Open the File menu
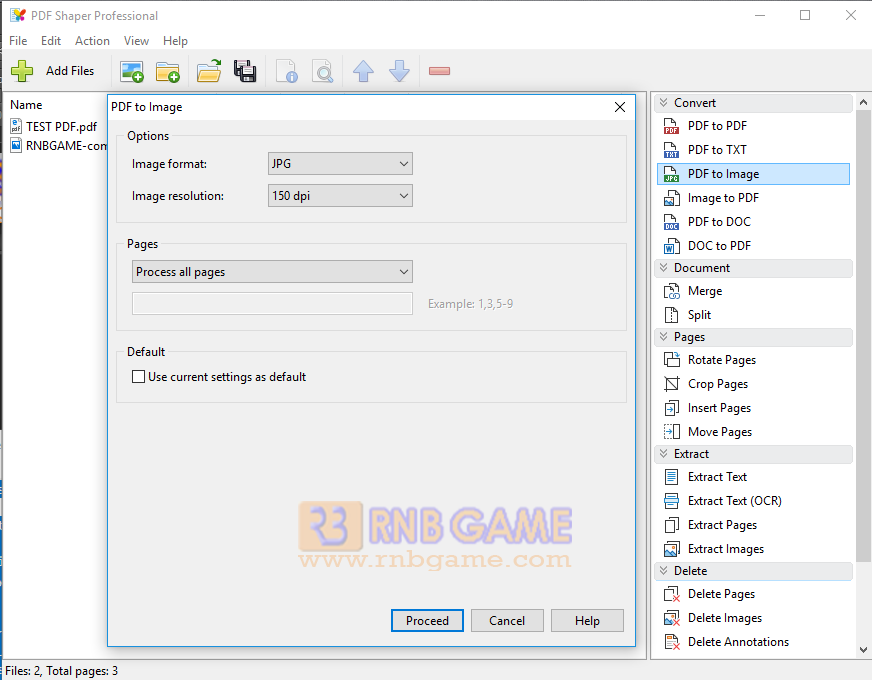This screenshot has height=680, width=872. click(x=18, y=41)
